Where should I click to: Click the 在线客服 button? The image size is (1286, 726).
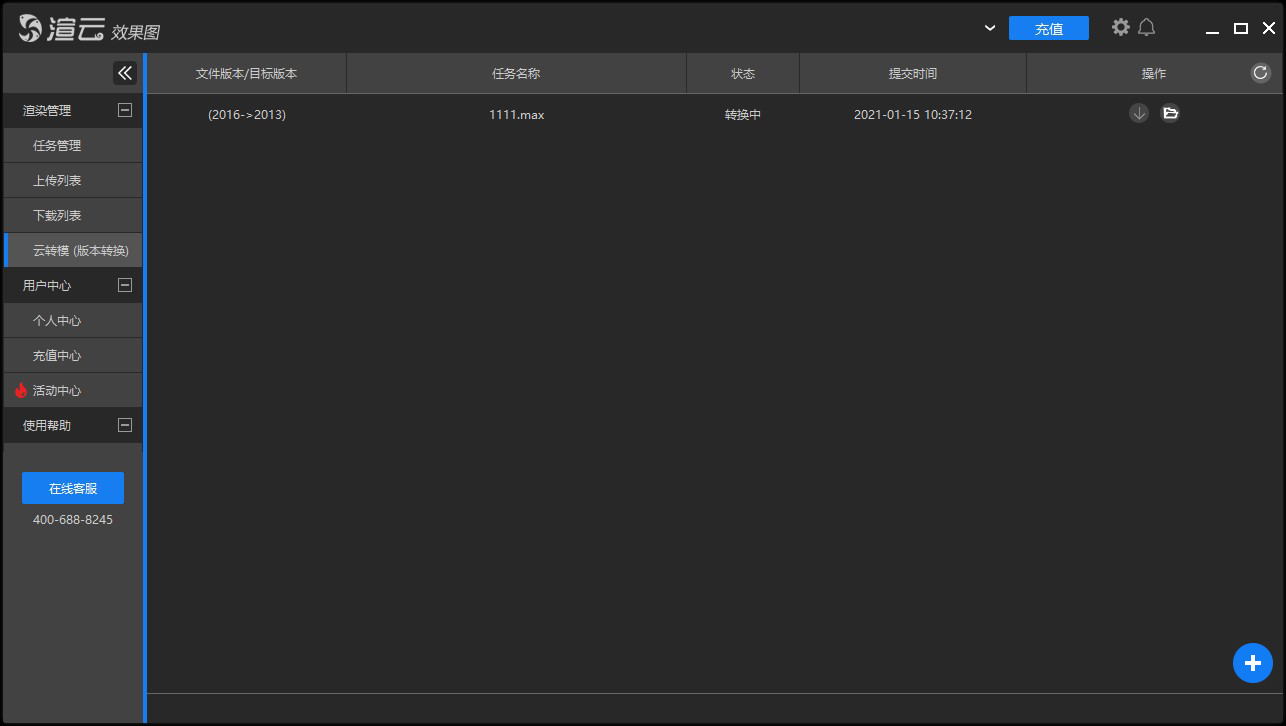(x=73, y=488)
